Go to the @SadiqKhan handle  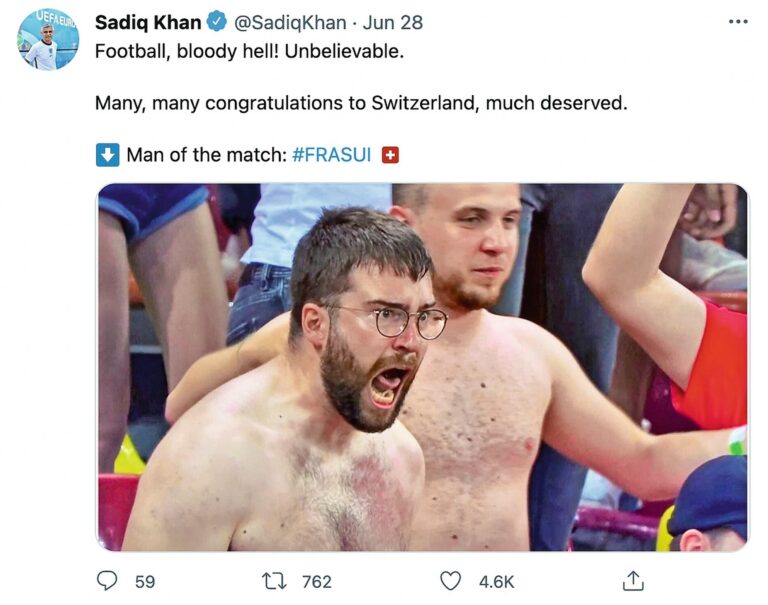coord(290,22)
